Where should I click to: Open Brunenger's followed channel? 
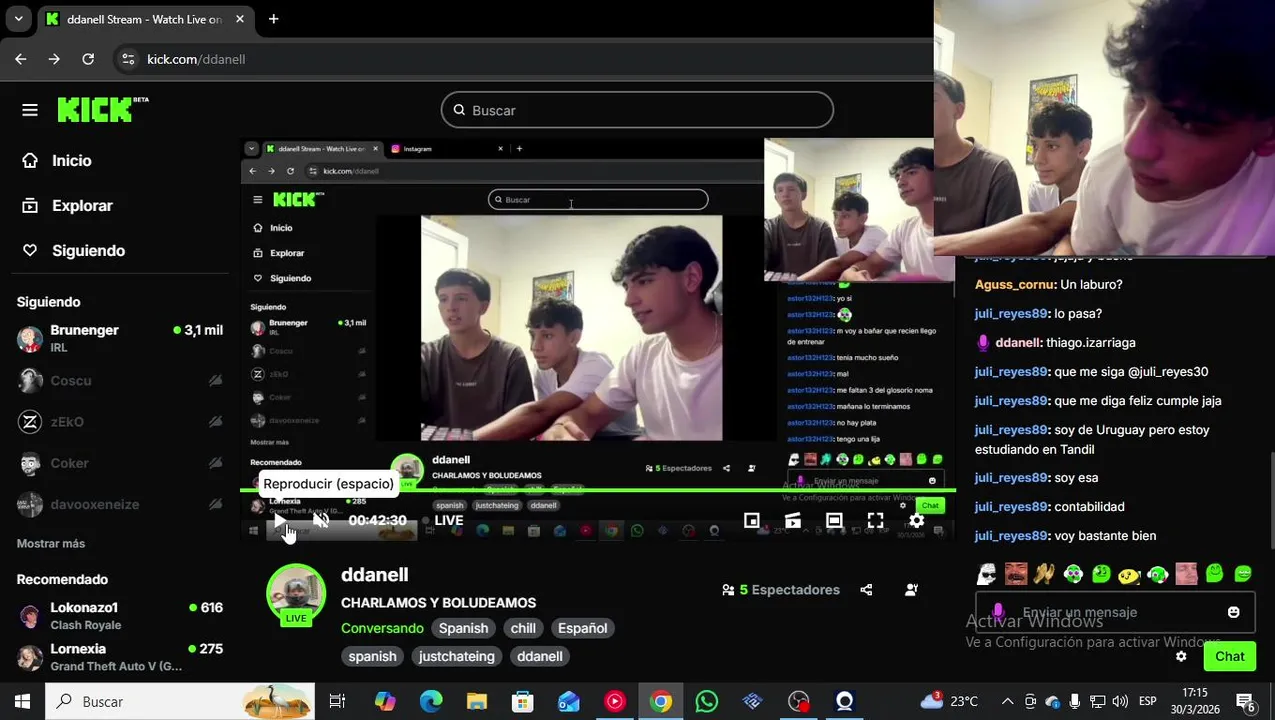pyautogui.click(x=120, y=338)
